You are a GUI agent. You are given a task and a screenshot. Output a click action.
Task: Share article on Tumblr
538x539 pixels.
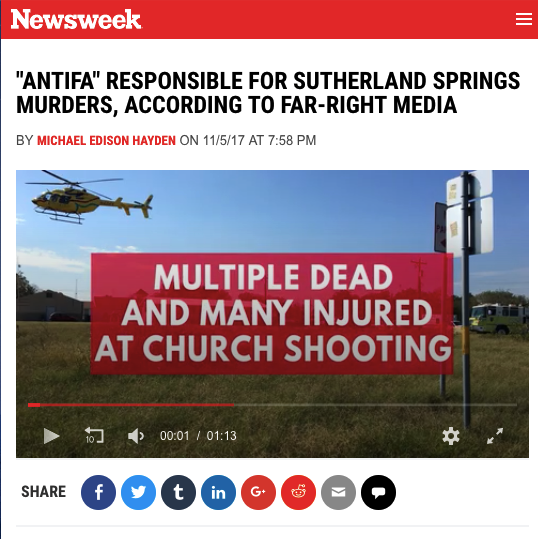pyautogui.click(x=178, y=492)
